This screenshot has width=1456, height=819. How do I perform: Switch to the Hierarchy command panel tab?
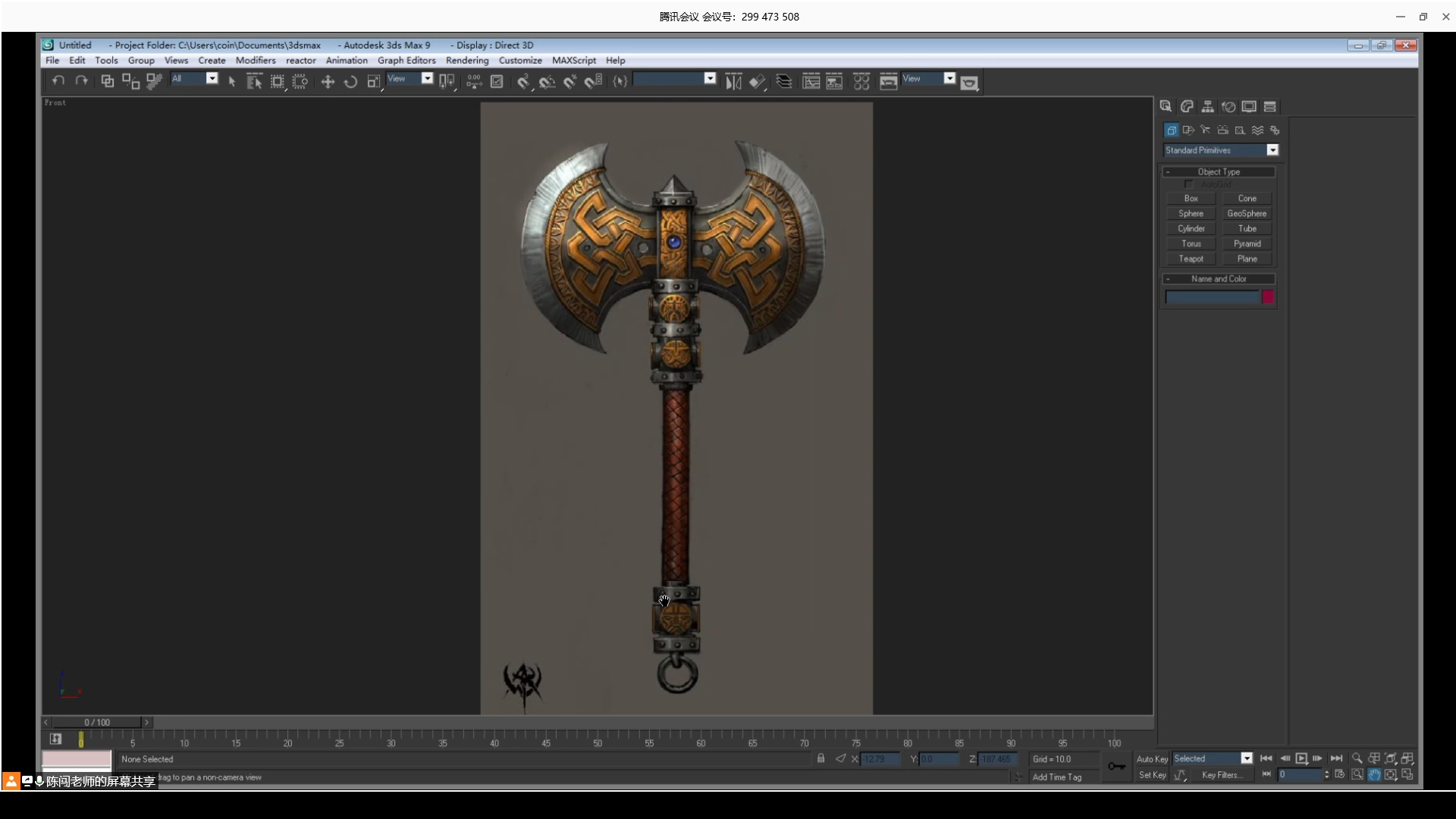1207,107
